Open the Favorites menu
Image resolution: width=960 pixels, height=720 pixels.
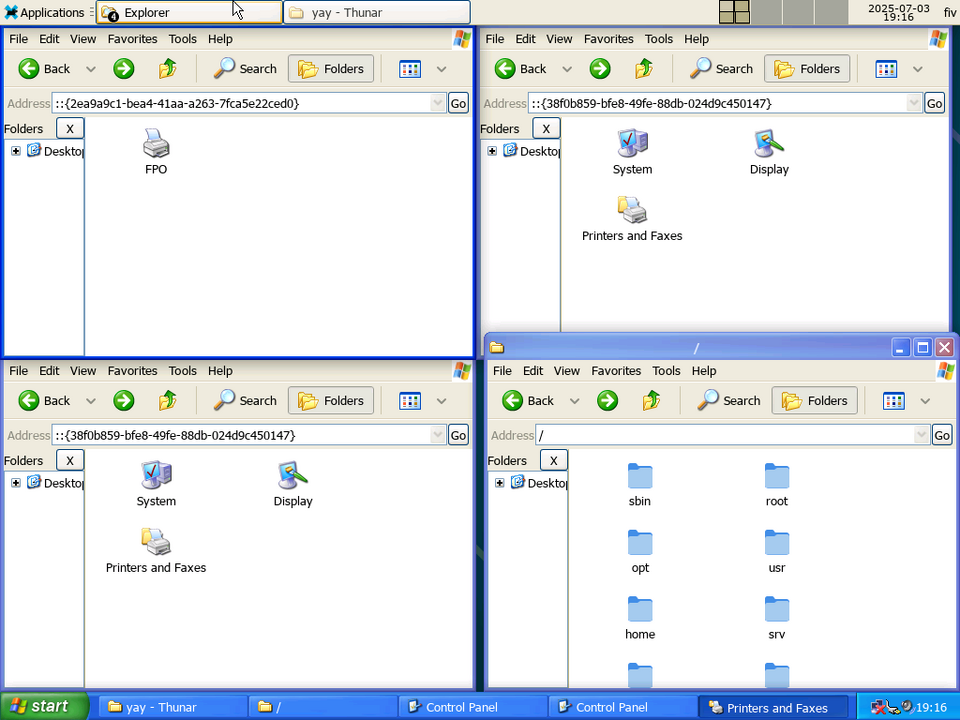132,38
